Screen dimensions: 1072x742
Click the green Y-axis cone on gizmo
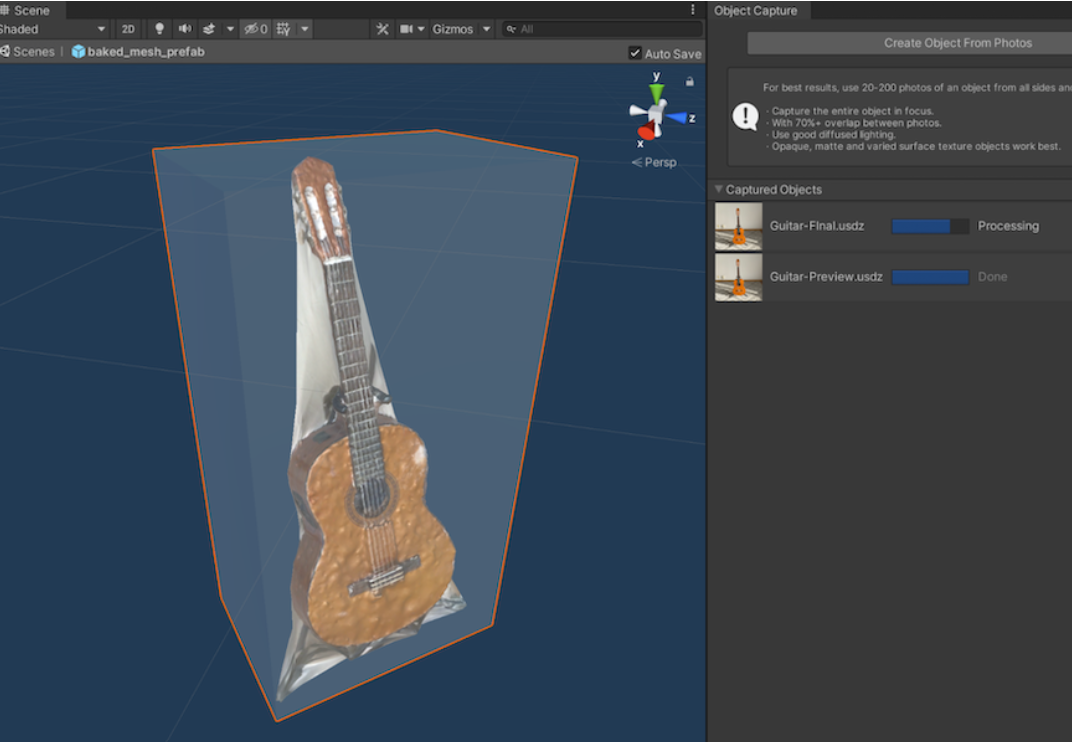(656, 93)
